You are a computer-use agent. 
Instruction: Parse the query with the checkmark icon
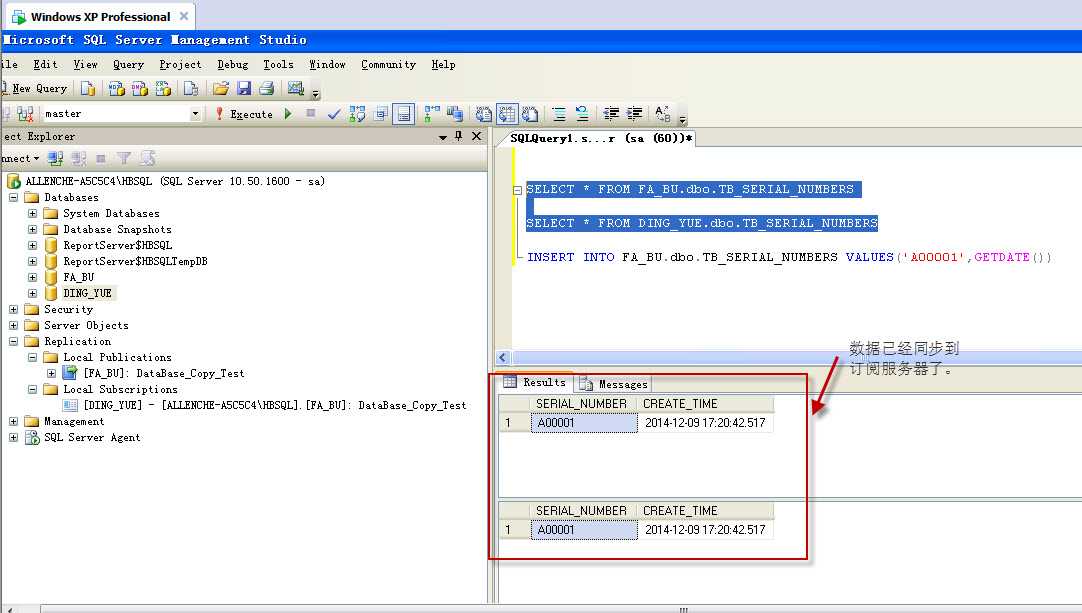pyautogui.click(x=334, y=114)
